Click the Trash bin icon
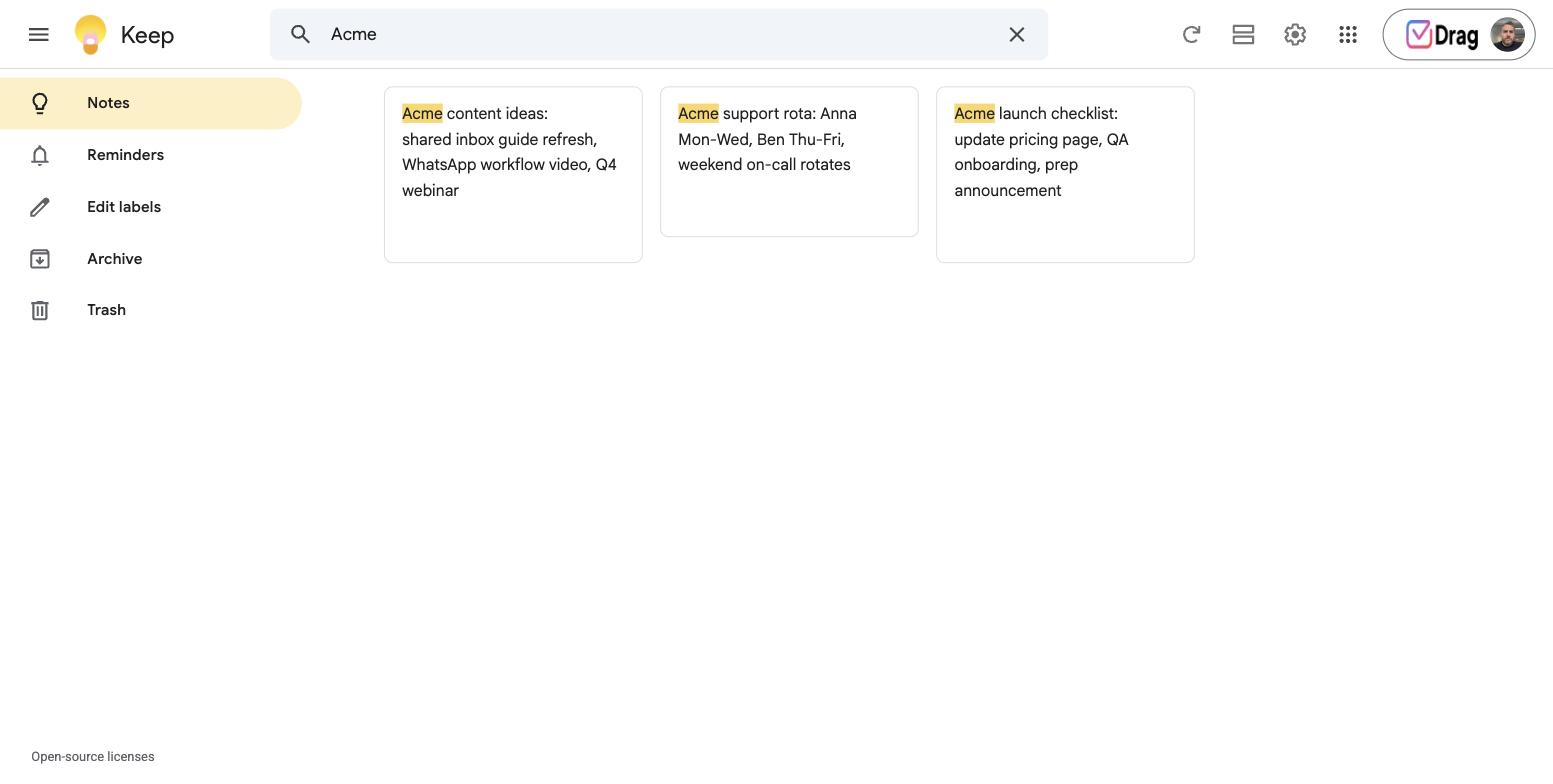Viewport: 1553px width, 784px height. click(x=40, y=310)
